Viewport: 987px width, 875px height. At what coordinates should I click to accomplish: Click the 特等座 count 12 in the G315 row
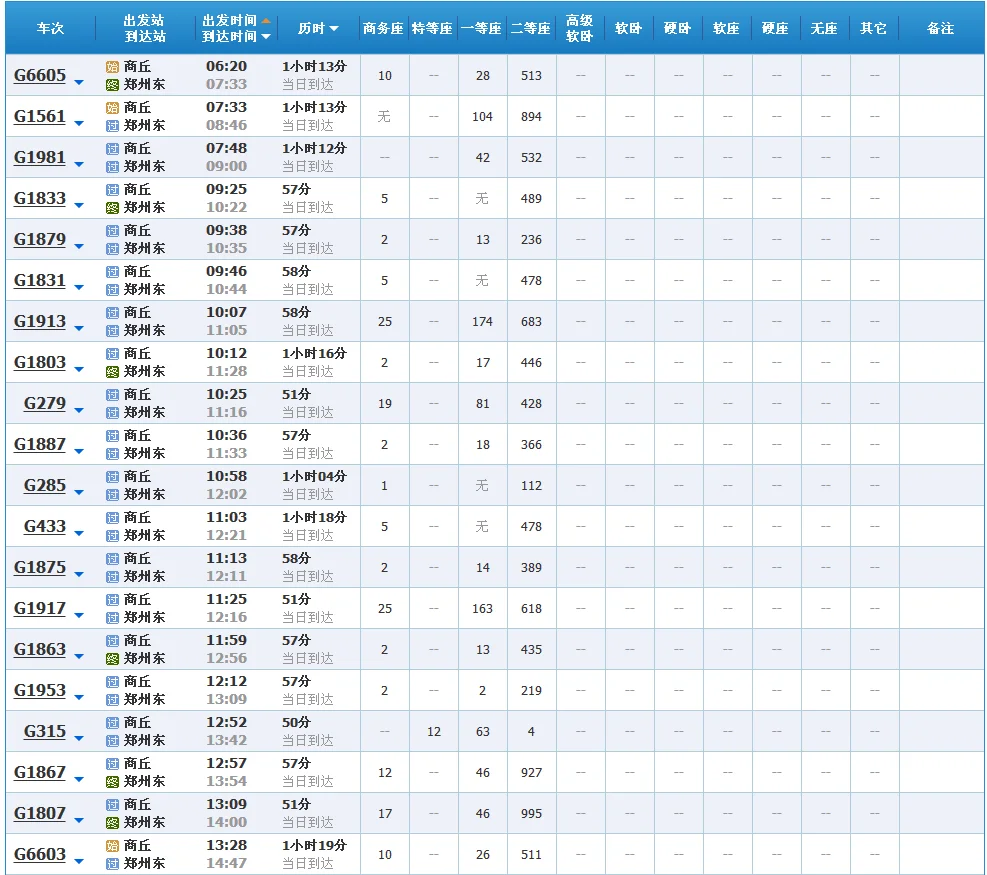pyautogui.click(x=433, y=732)
